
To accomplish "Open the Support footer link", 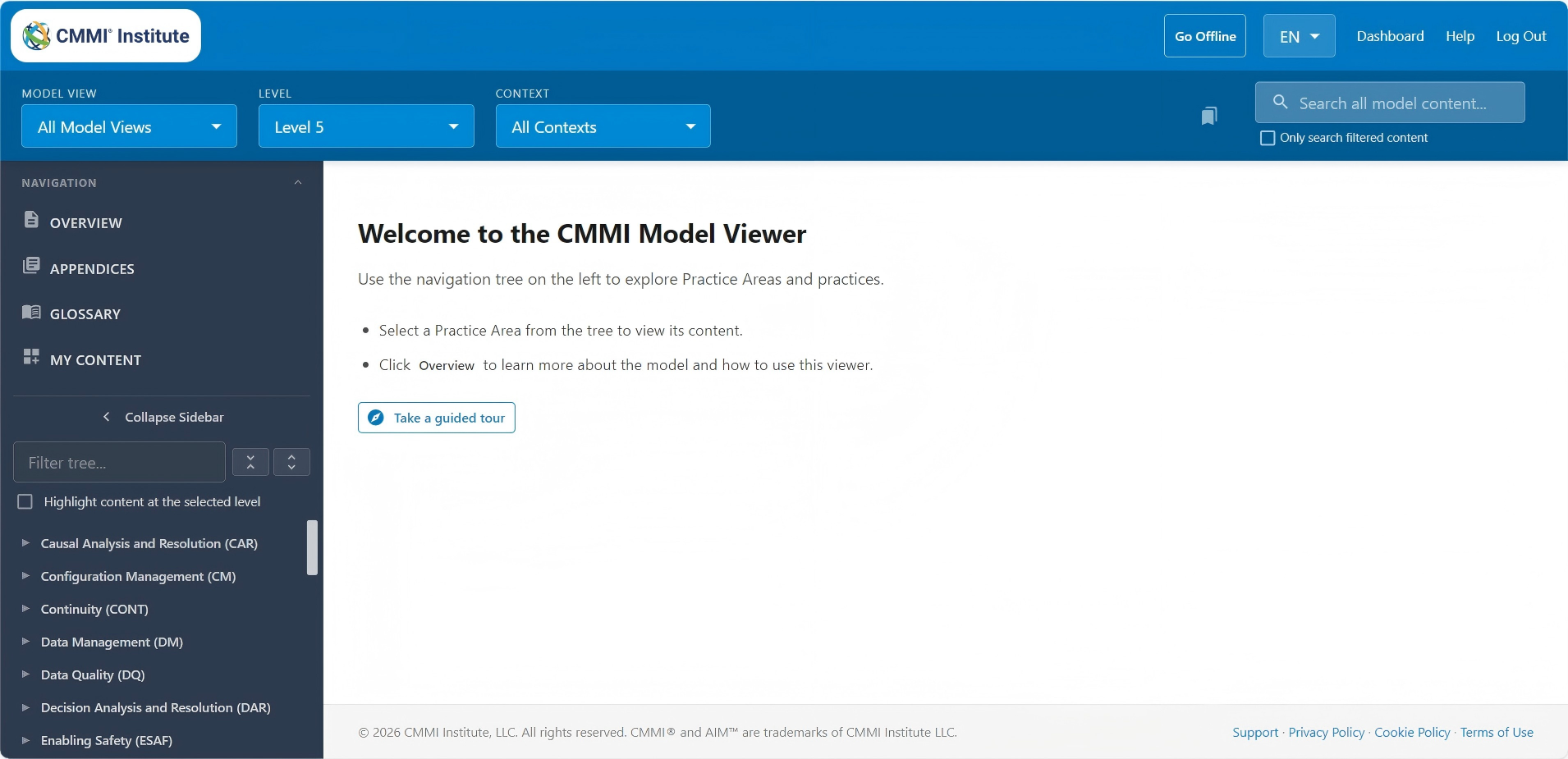I will [x=1255, y=732].
